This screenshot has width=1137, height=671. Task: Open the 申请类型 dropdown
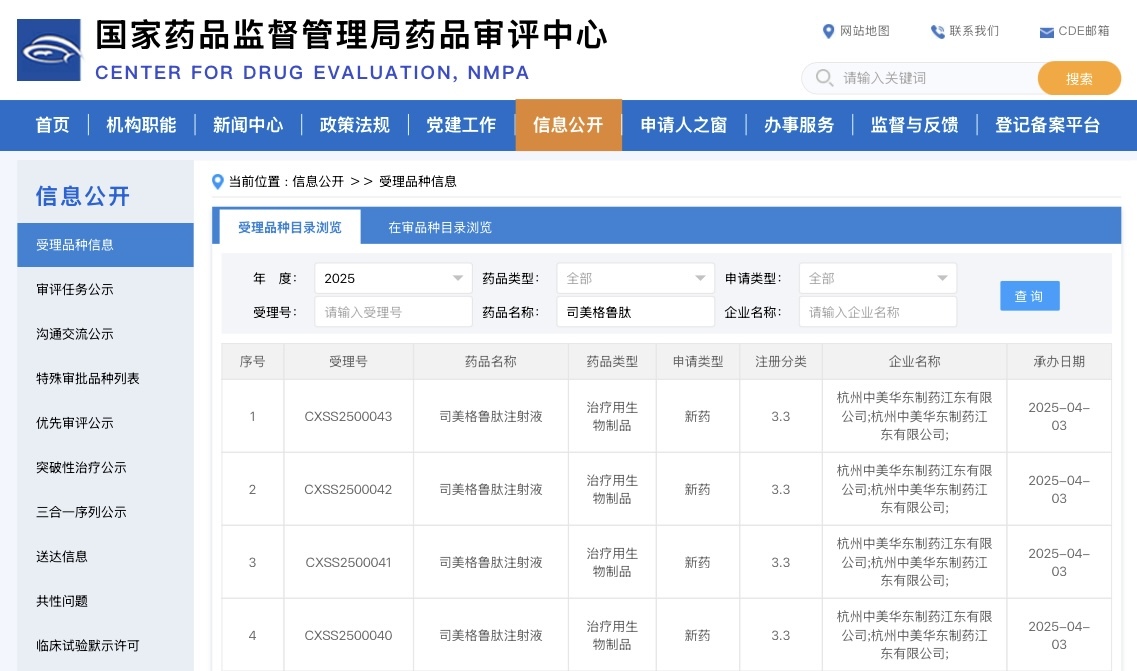(877, 278)
